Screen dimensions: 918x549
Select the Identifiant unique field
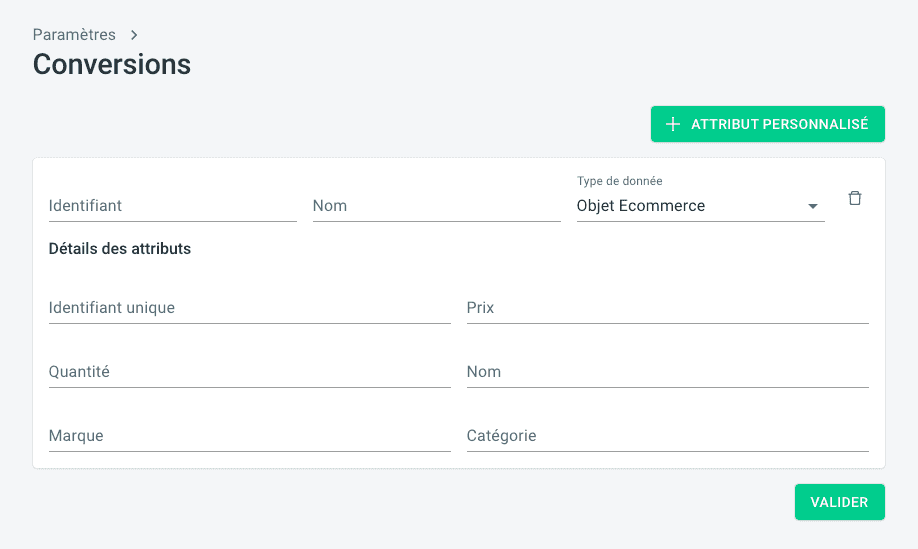tap(249, 308)
